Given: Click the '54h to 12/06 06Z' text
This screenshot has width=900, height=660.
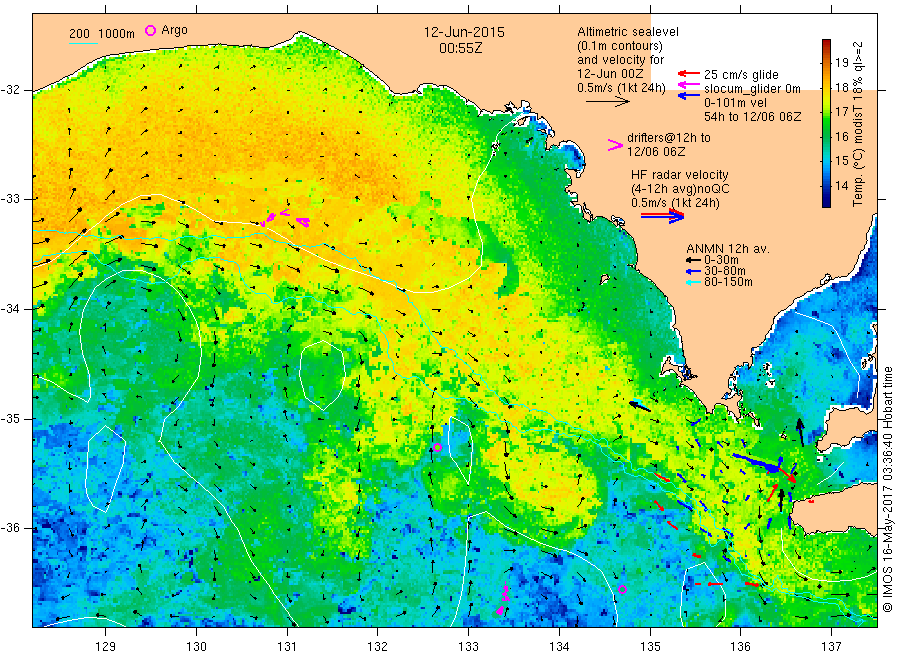Looking at the screenshot, I should click(x=752, y=117).
